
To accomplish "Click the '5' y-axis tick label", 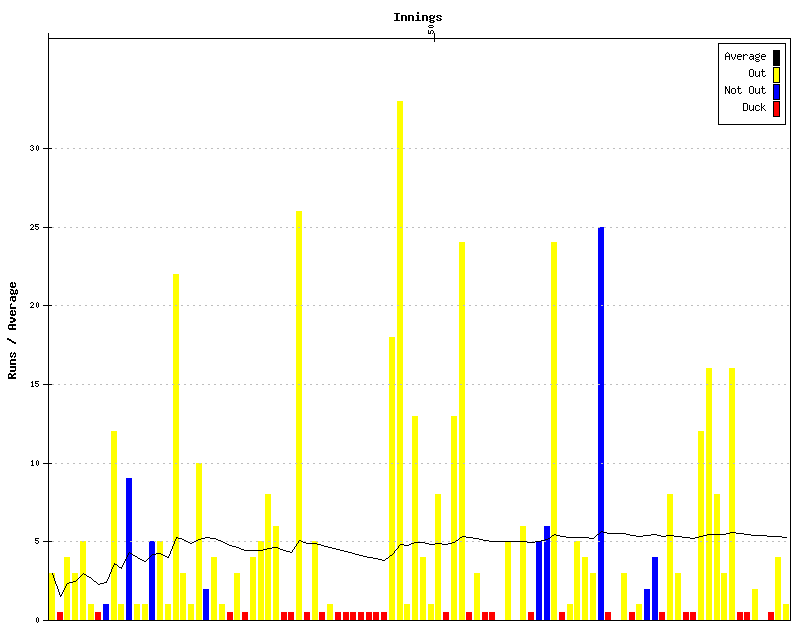I will point(37,541).
